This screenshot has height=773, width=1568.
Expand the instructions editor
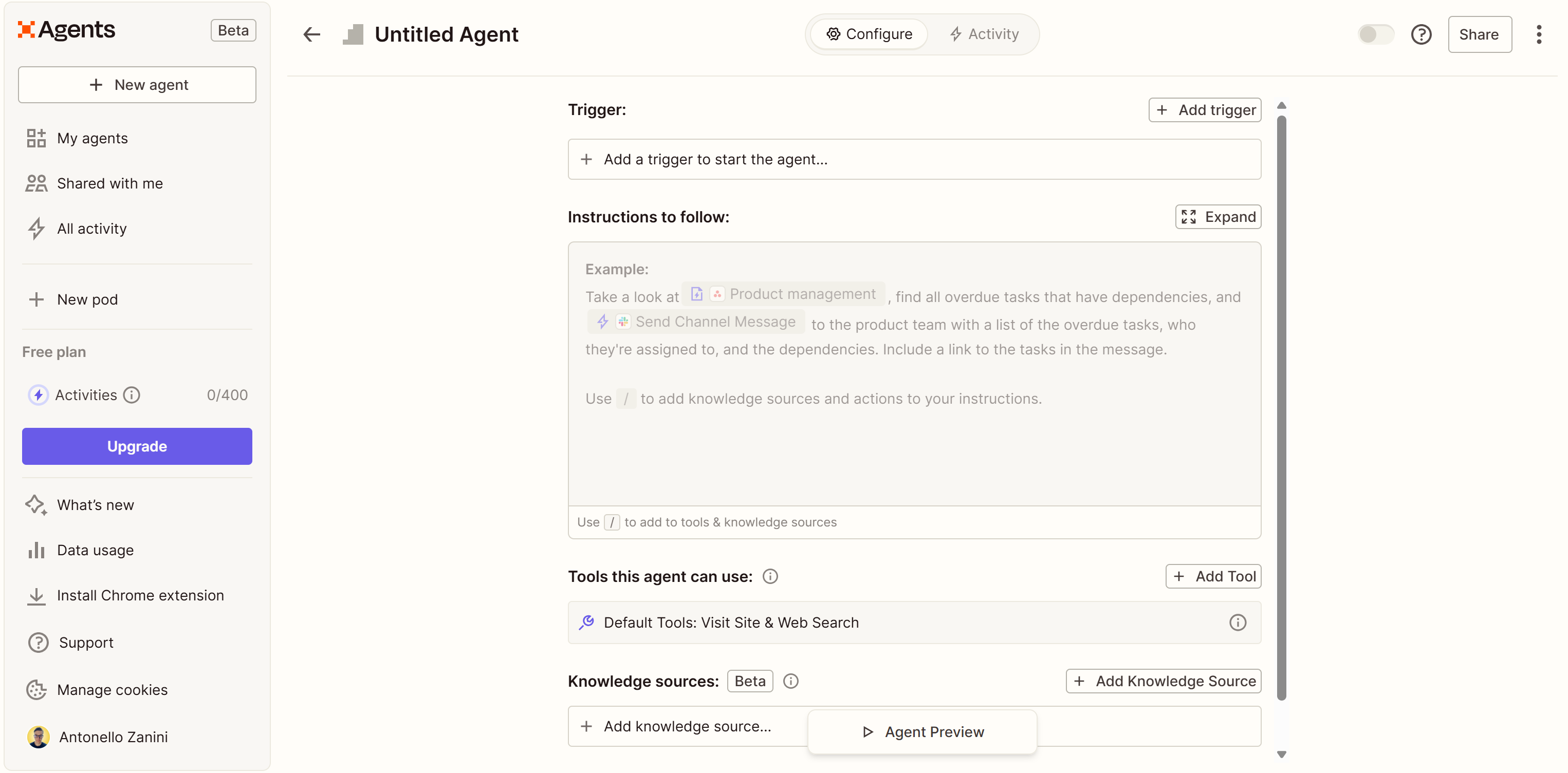[x=1217, y=217]
